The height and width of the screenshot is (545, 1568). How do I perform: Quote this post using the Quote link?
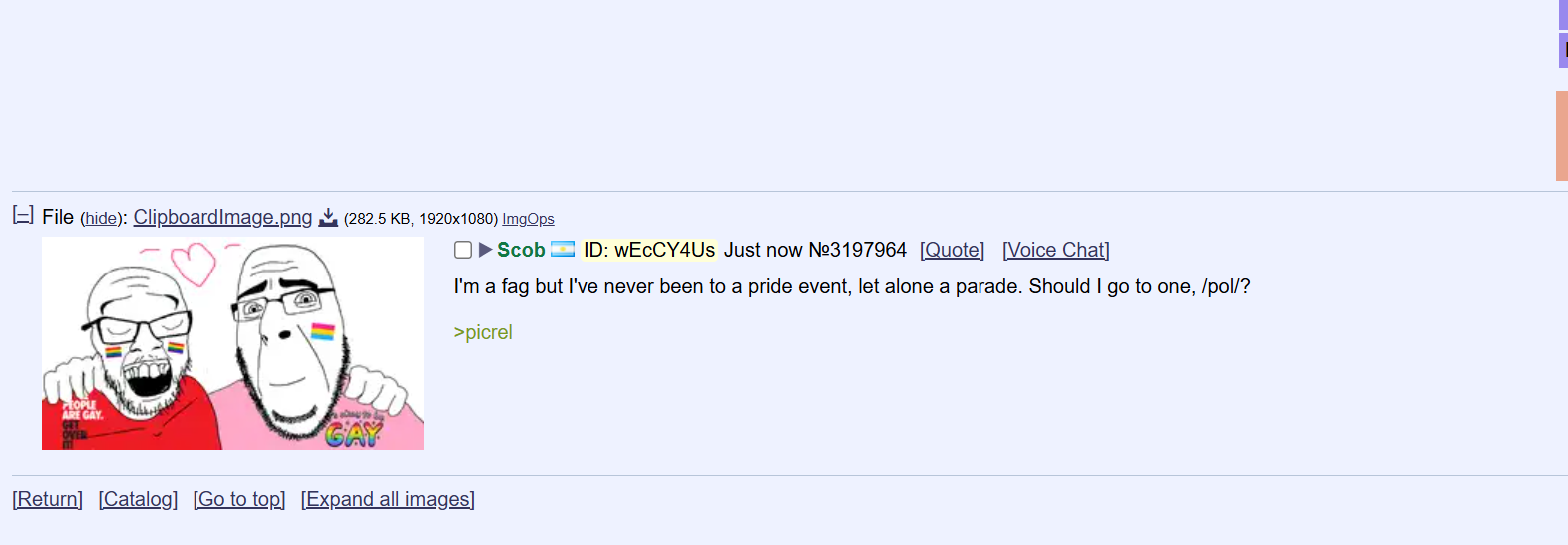(x=952, y=250)
